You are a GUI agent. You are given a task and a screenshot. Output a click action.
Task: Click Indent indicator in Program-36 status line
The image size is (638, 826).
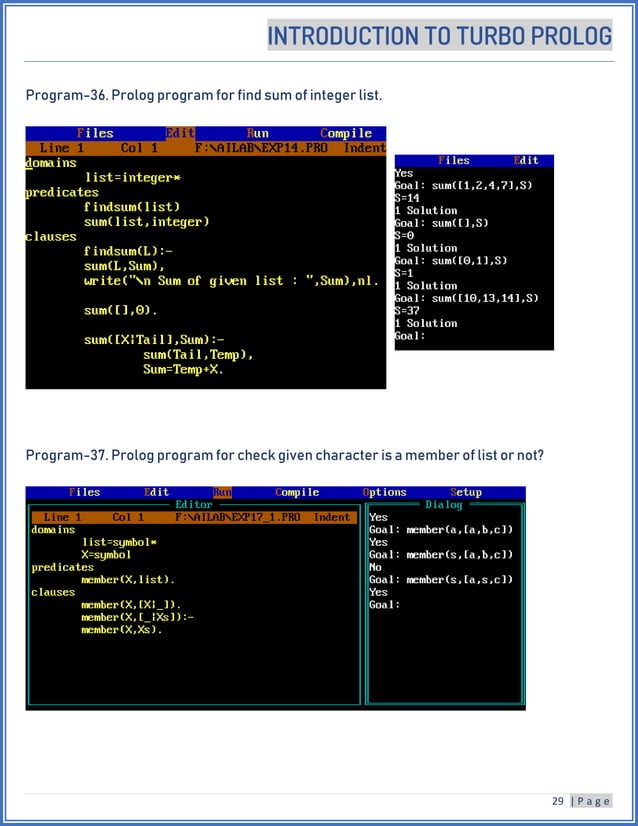[x=365, y=148]
